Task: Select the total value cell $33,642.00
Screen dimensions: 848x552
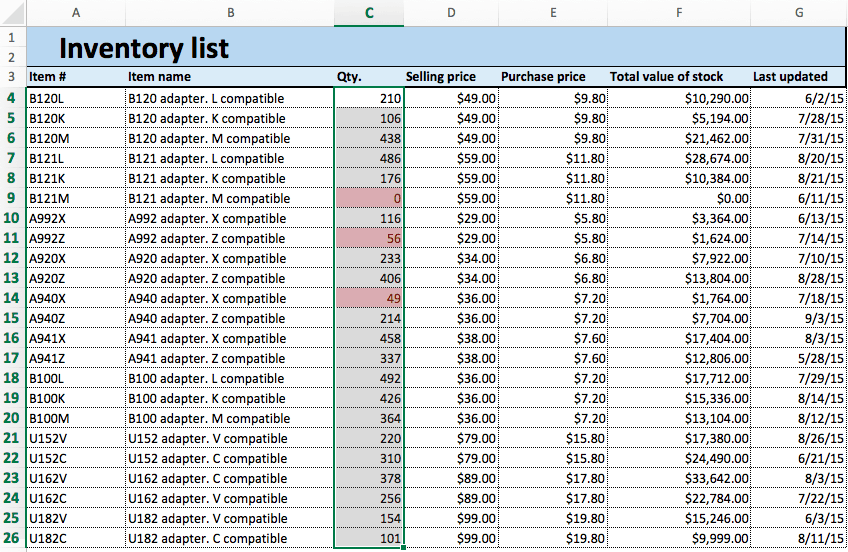Action: pyautogui.click(x=679, y=478)
